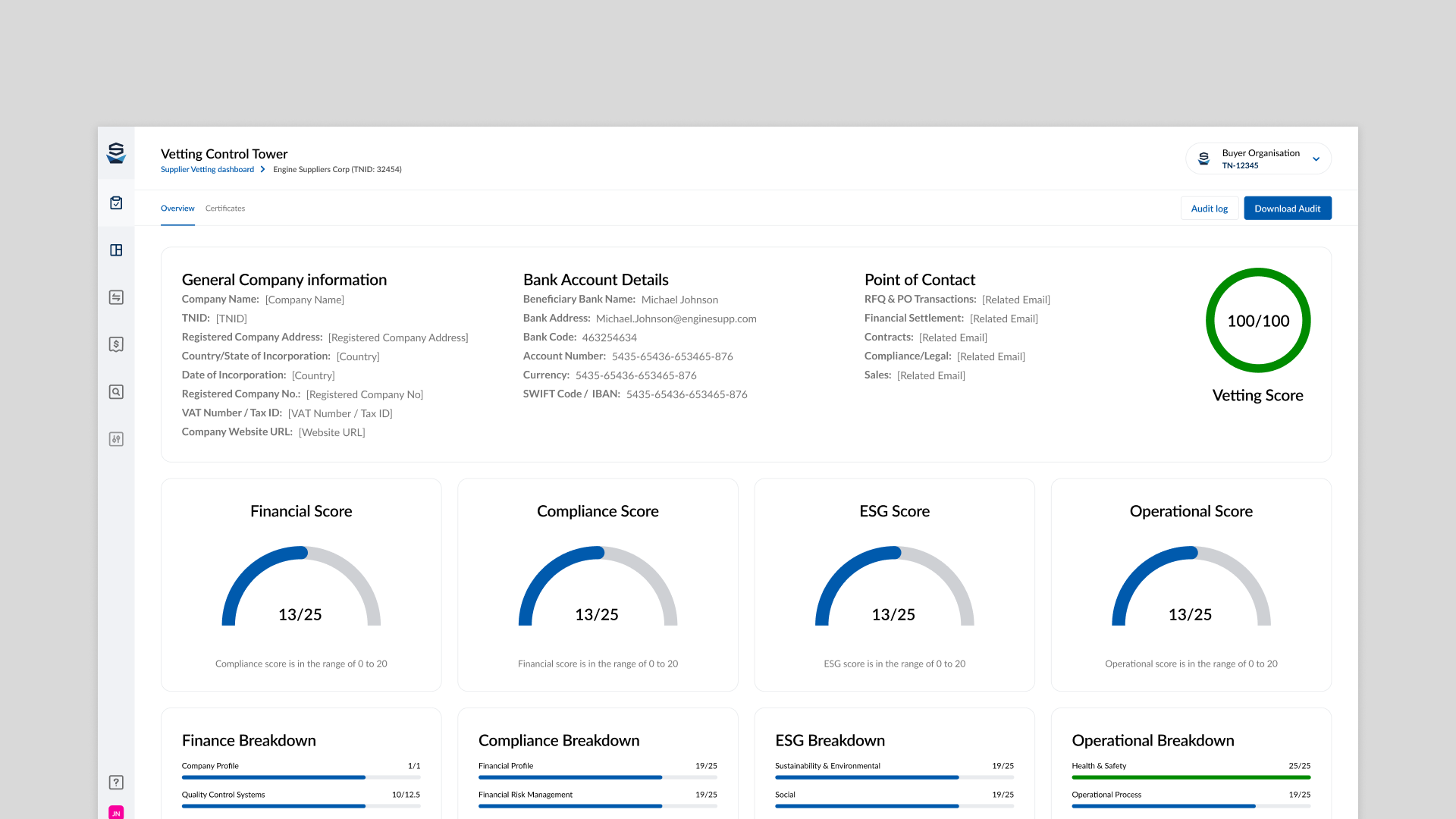Click the Audit log button
1456x819 pixels.
1209,209
